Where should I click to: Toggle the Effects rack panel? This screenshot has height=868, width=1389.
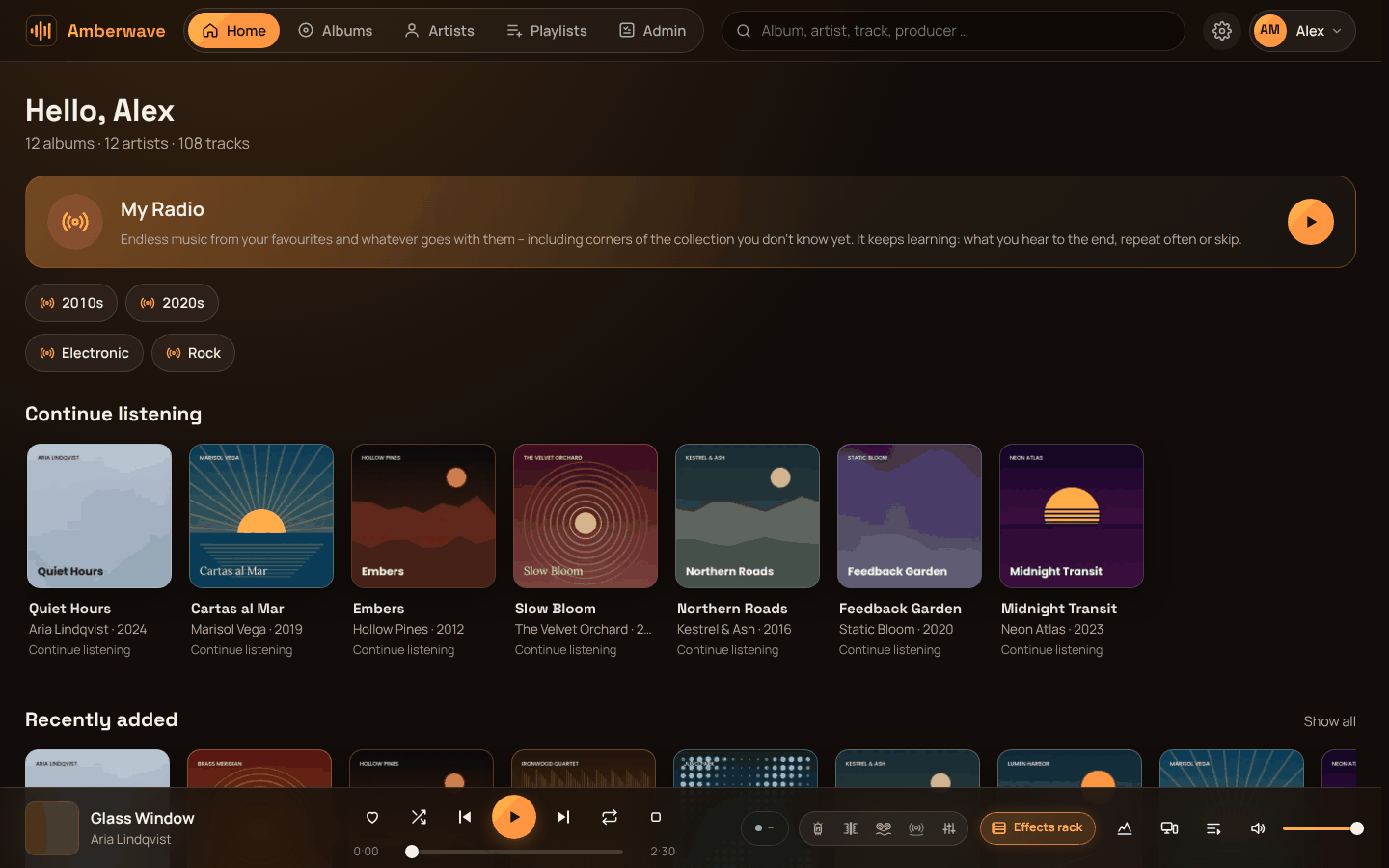(1038, 828)
